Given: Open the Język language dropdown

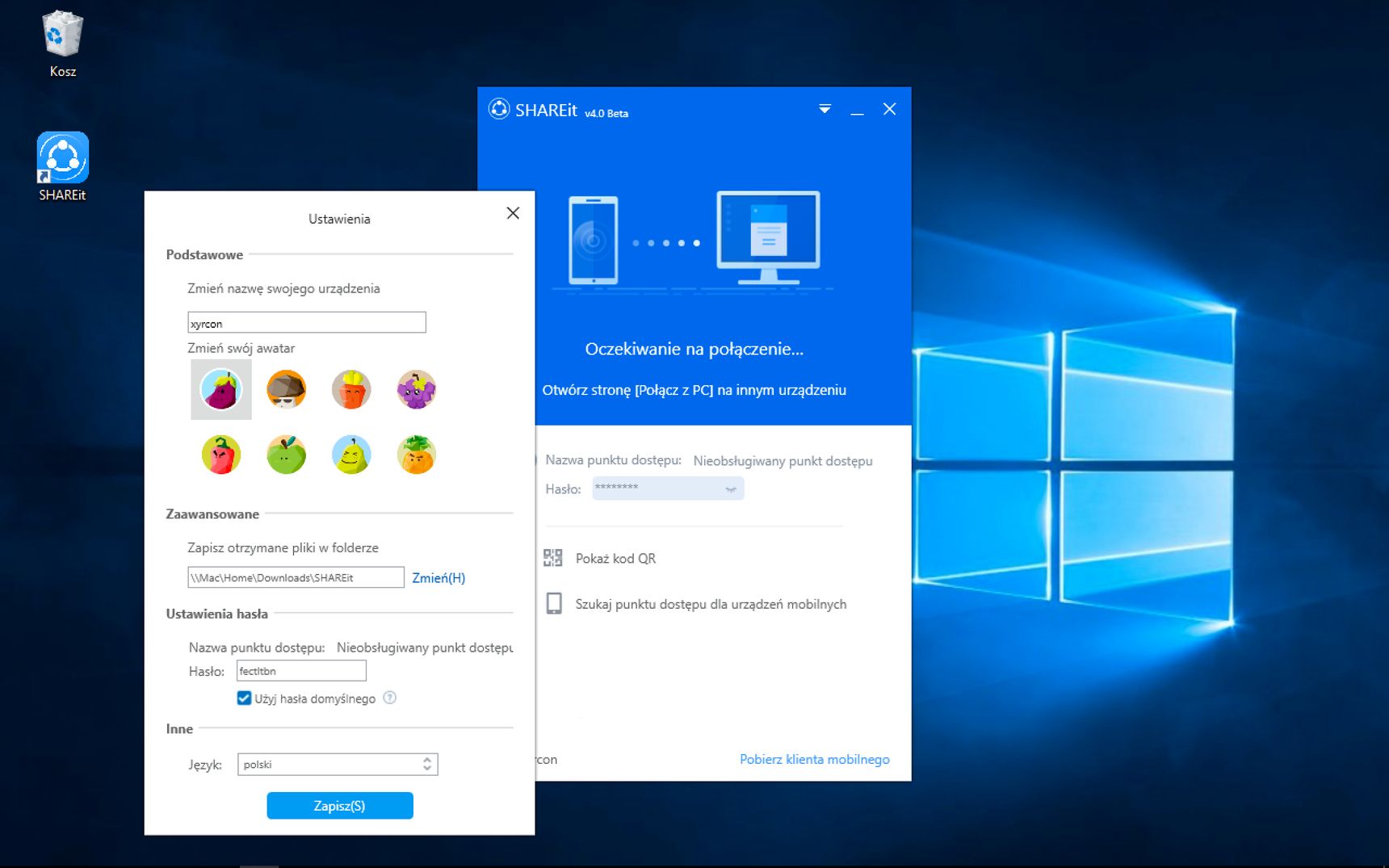Looking at the screenshot, I should [338, 764].
